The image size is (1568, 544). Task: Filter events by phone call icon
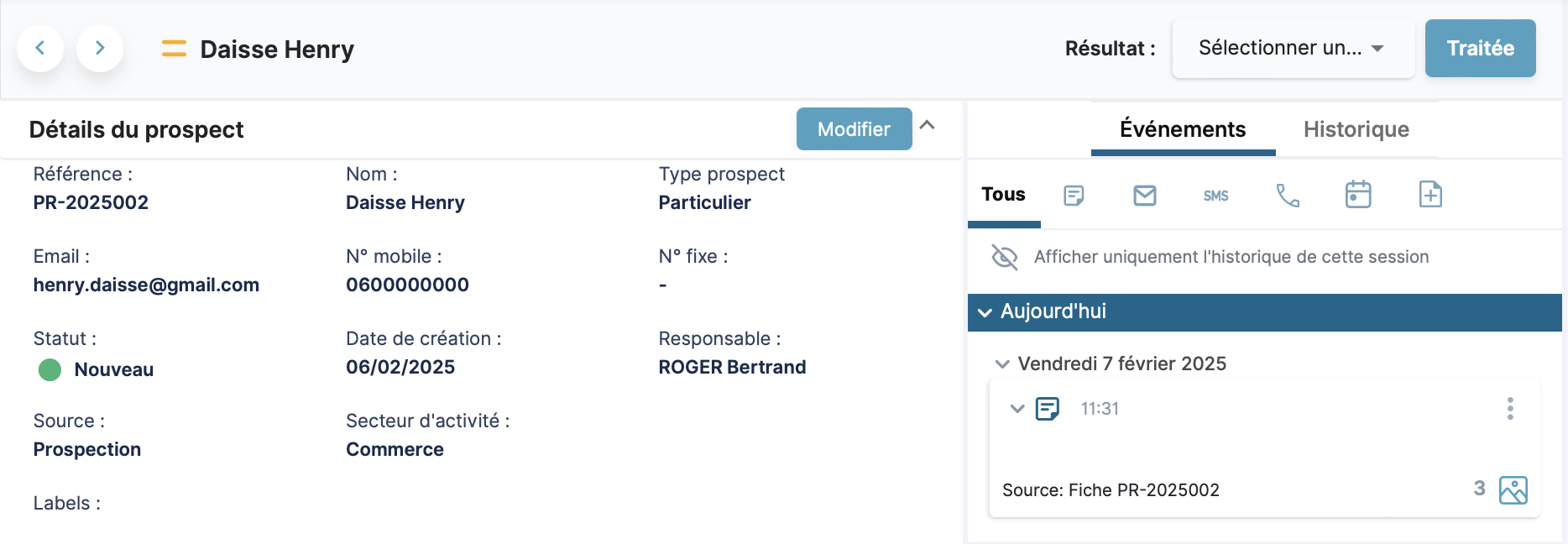pyautogui.click(x=1288, y=196)
